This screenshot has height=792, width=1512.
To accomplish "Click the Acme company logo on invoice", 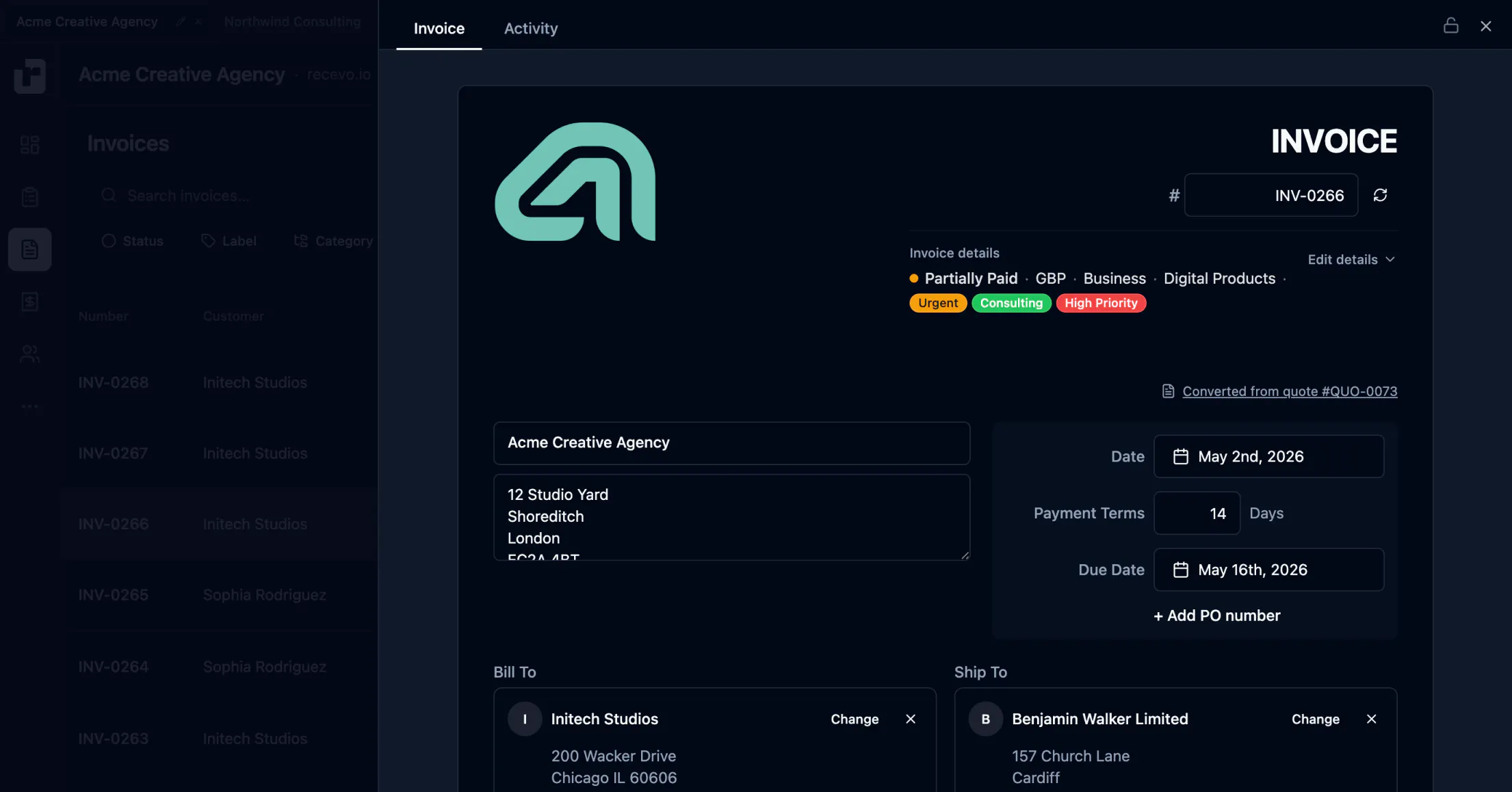I will 575,181.
